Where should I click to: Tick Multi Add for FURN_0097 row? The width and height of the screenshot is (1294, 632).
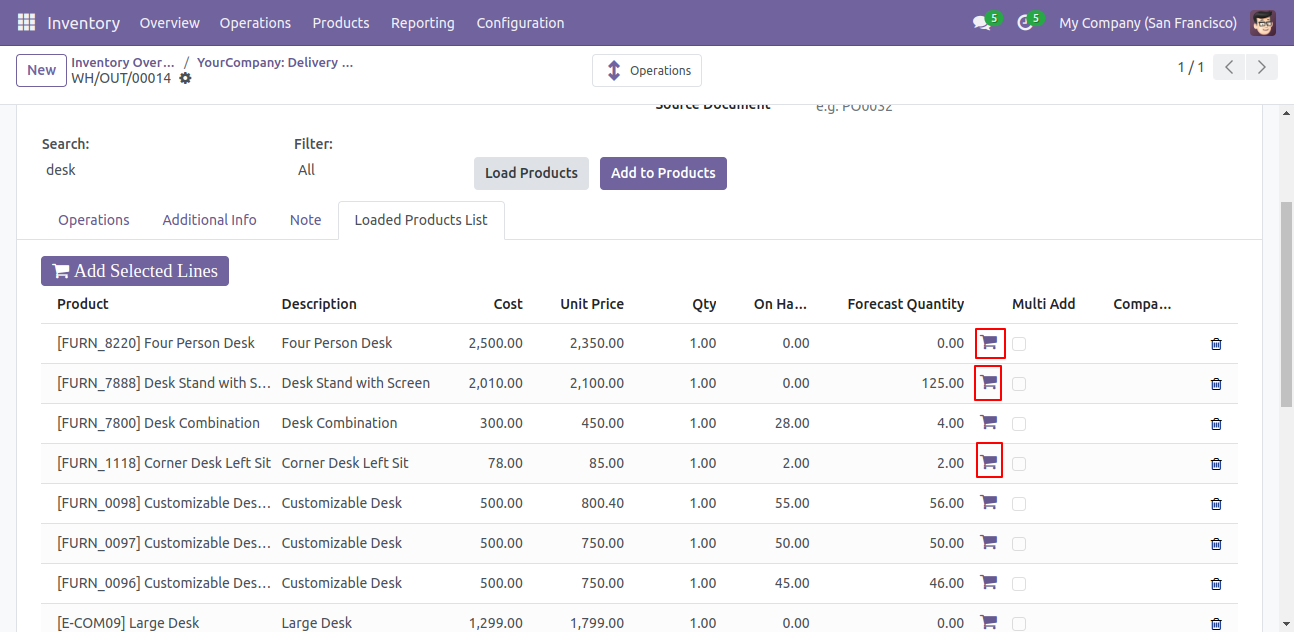tap(1019, 544)
